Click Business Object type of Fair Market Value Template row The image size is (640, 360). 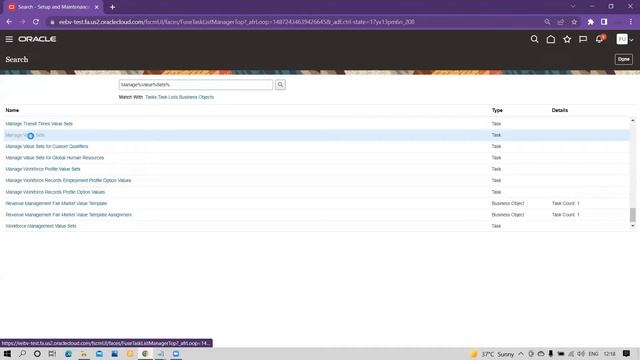[x=508, y=203]
